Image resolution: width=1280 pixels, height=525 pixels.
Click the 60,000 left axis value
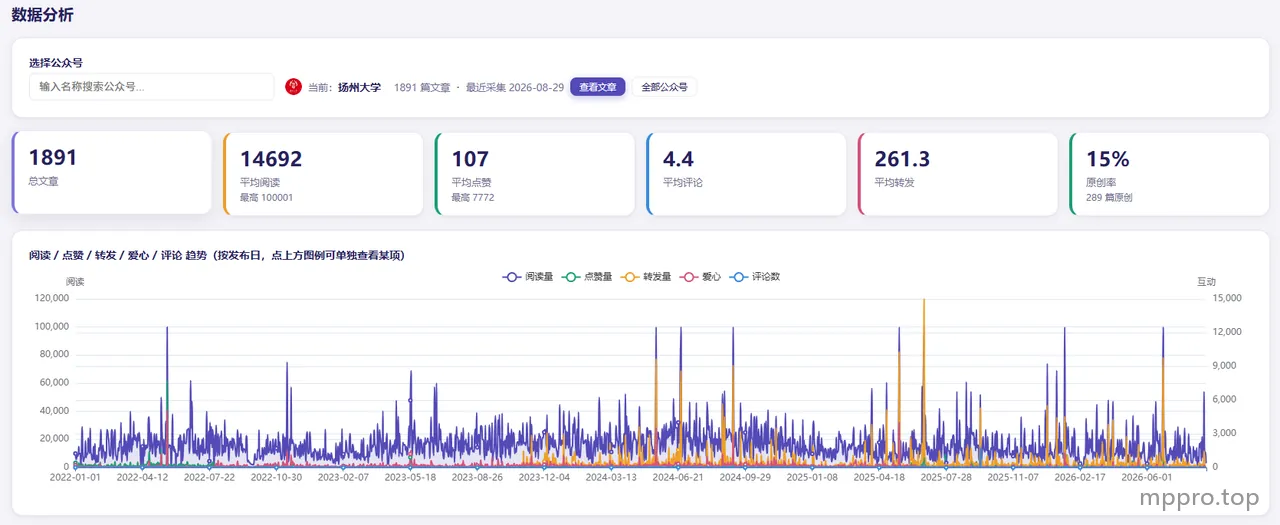[x=54, y=382]
